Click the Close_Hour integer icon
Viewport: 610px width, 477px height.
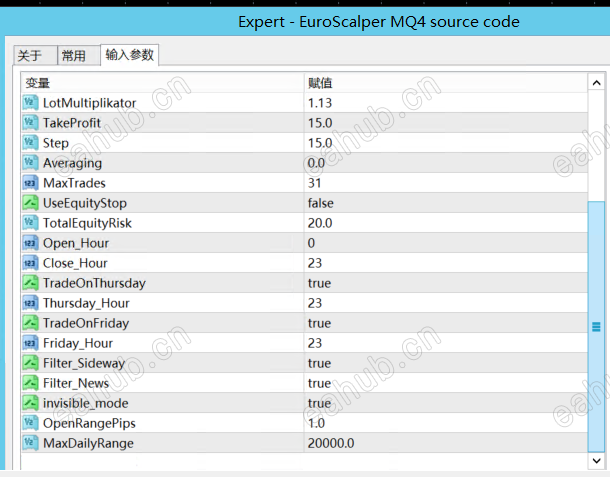tap(30, 263)
